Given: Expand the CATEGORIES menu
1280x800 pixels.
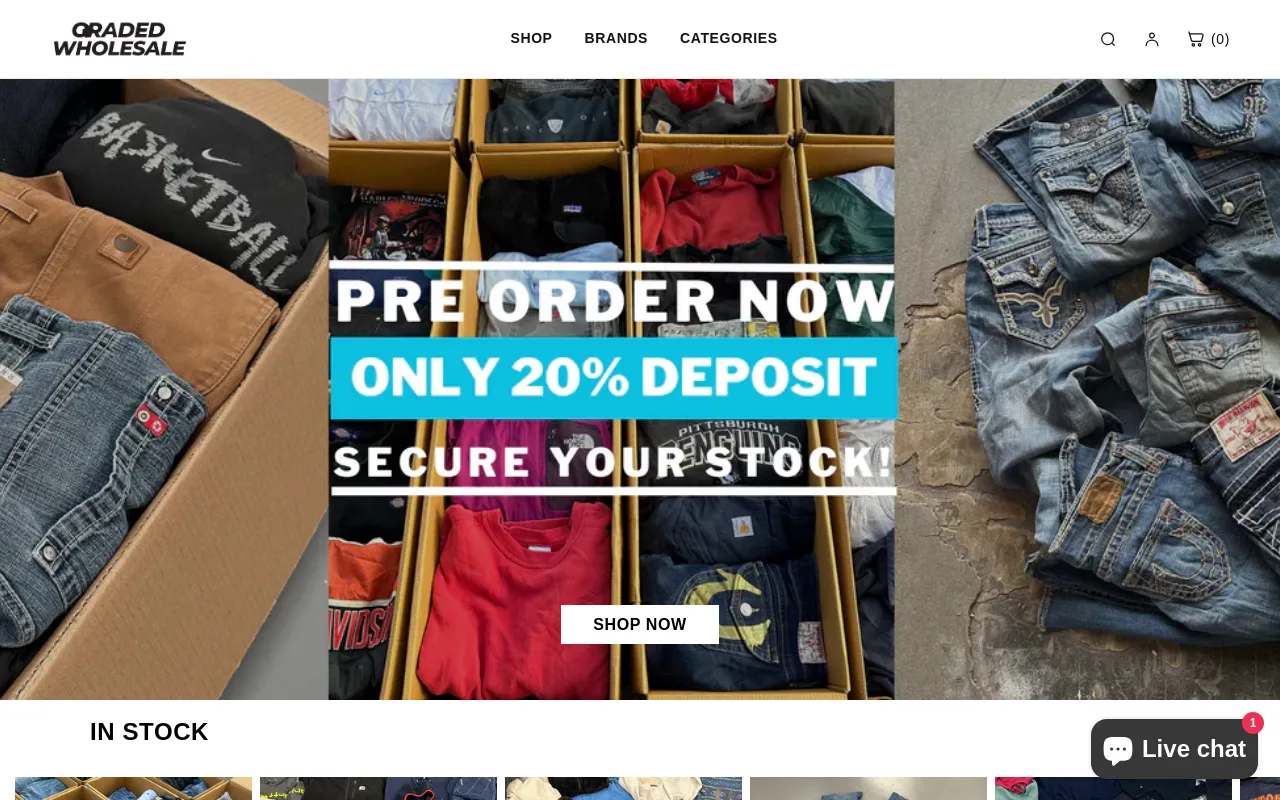Looking at the screenshot, I should click(728, 39).
